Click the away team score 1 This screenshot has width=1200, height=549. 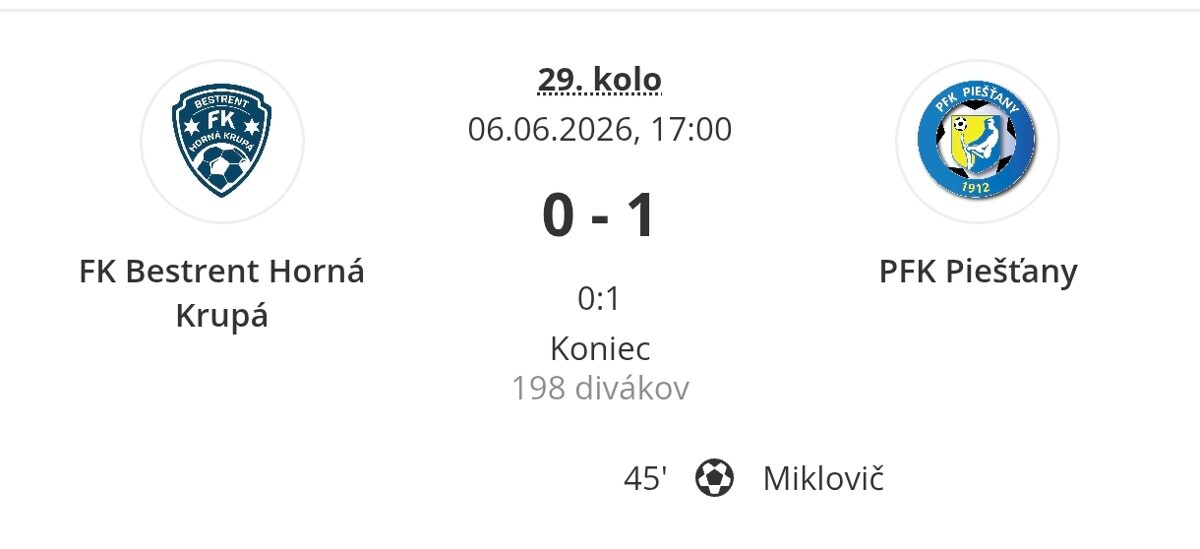[x=640, y=216]
